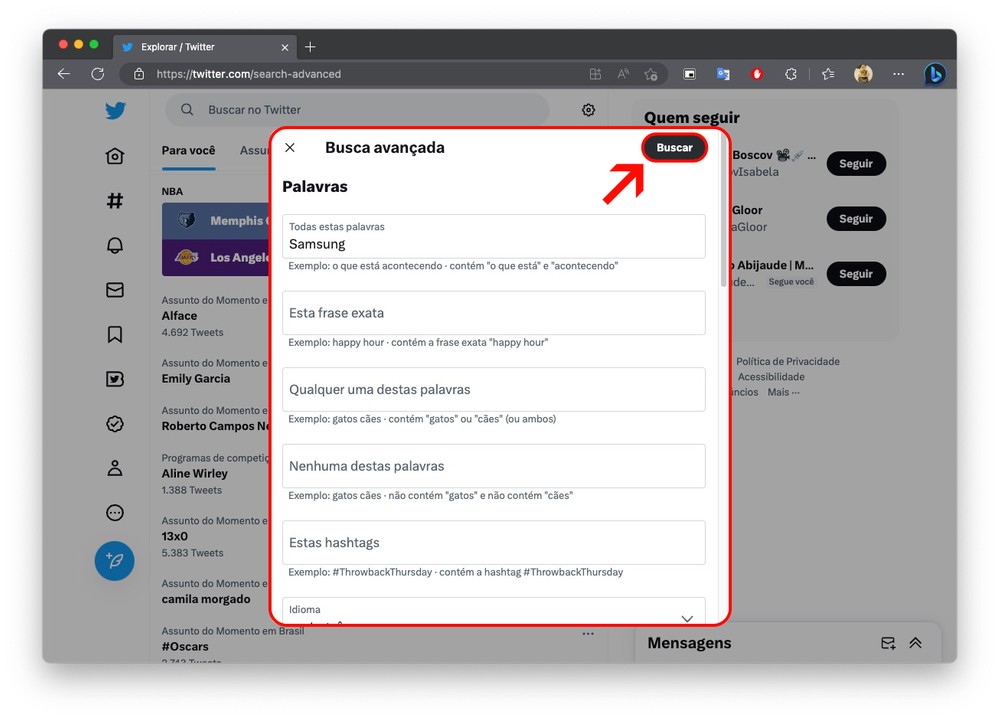Open the browser user profile avatar
Screen dimensions: 1000x720
864,74
